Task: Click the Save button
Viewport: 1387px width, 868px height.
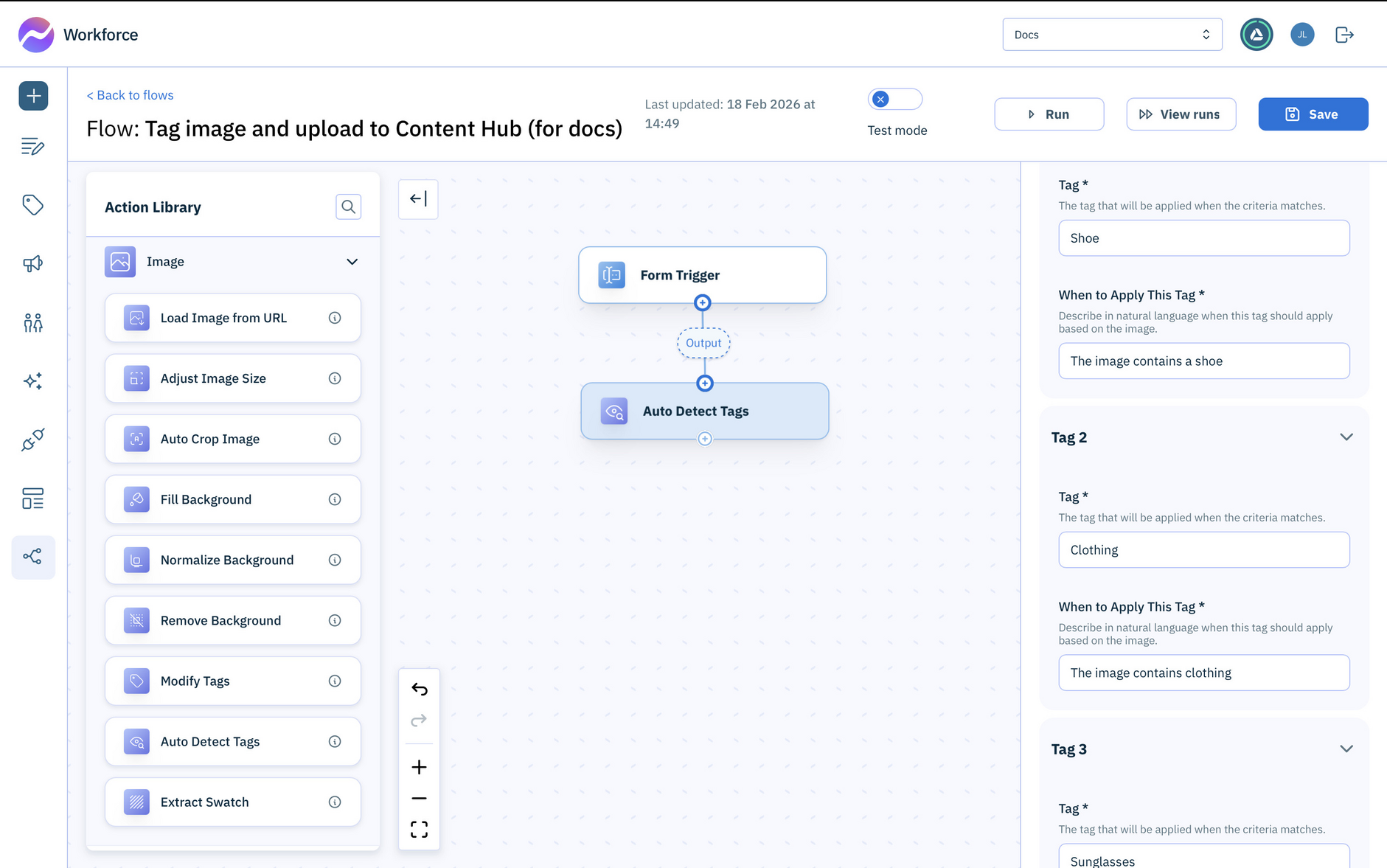Action: (1313, 114)
